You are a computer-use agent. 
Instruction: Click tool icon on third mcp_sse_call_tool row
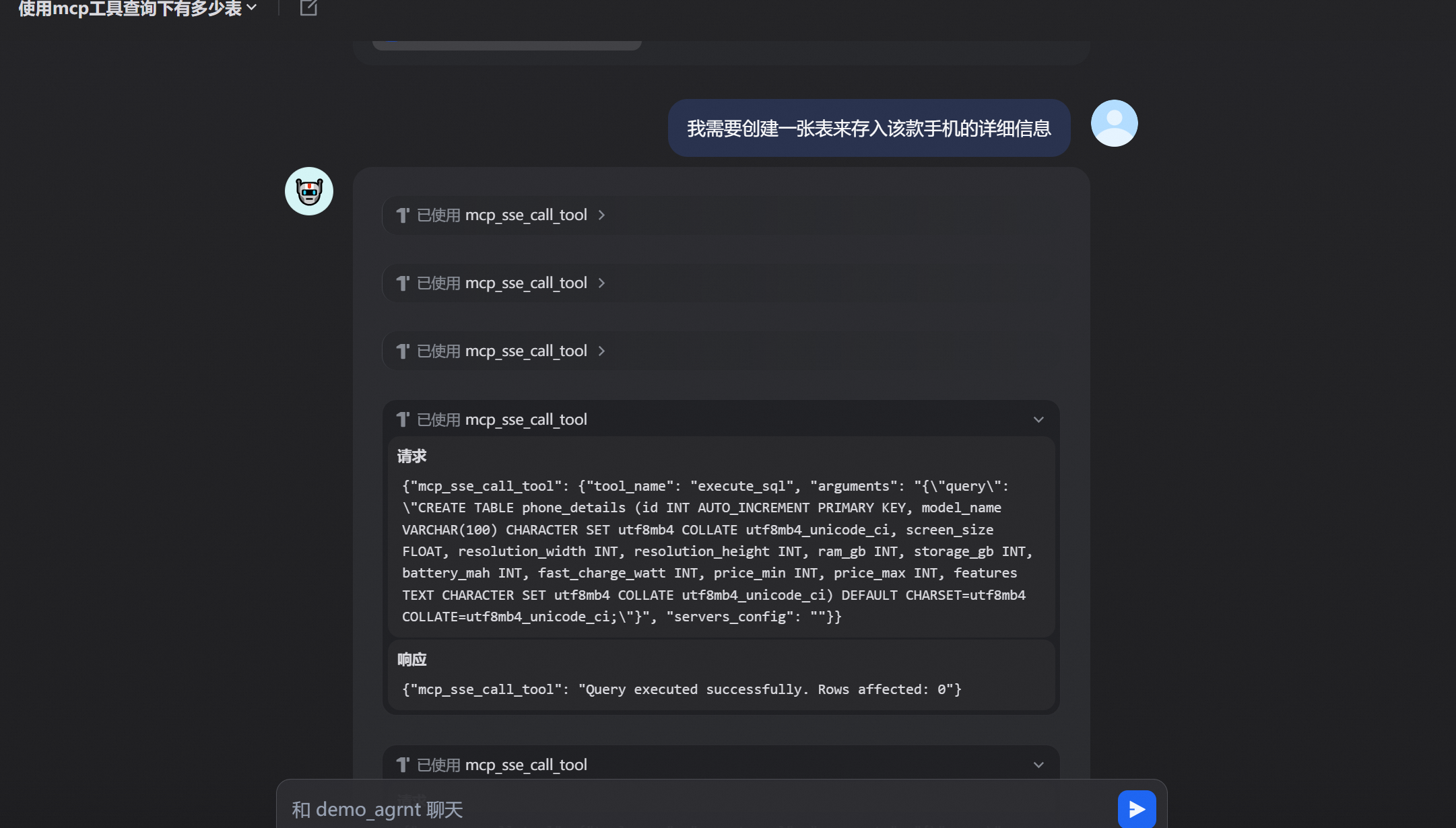tap(403, 351)
